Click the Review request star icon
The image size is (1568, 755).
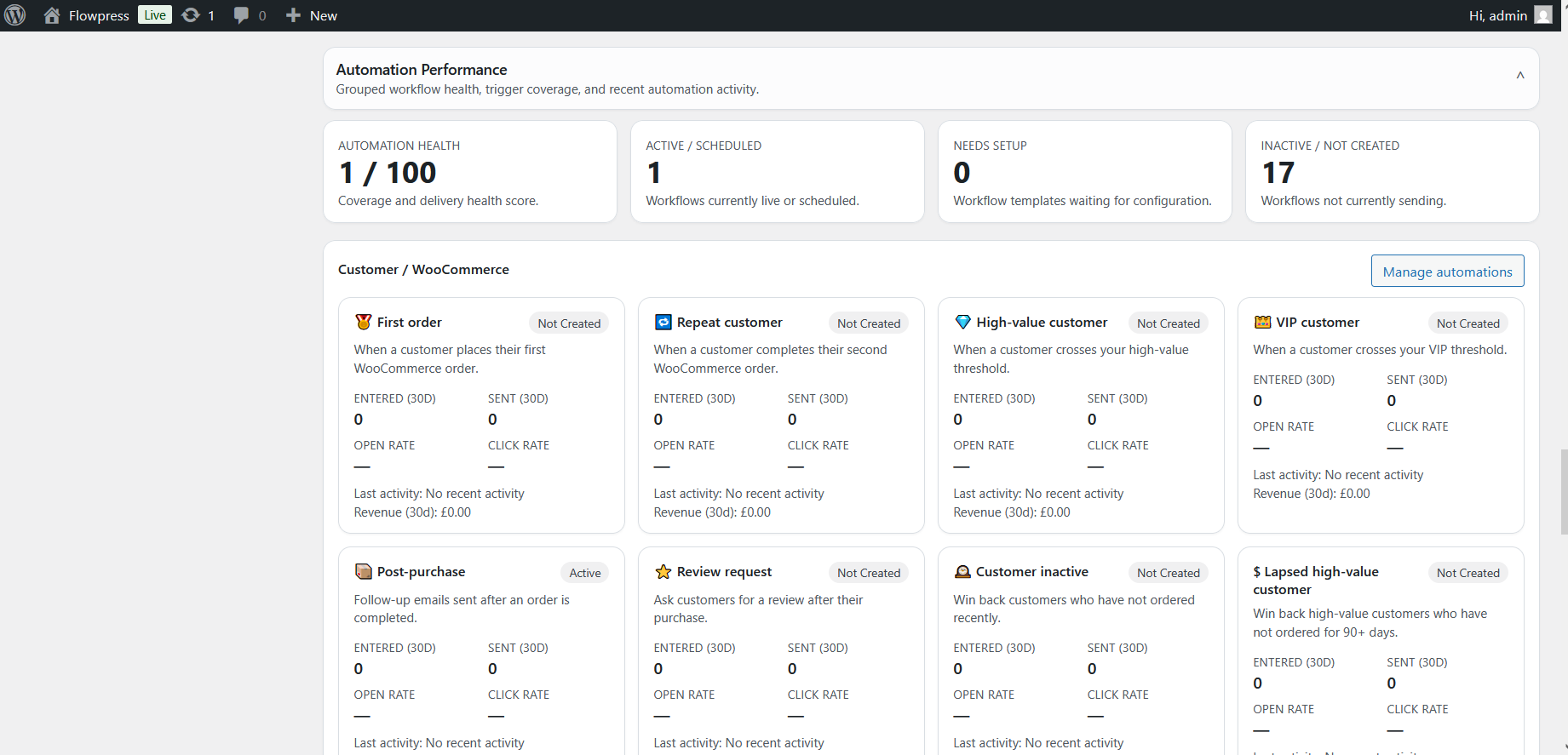663,571
